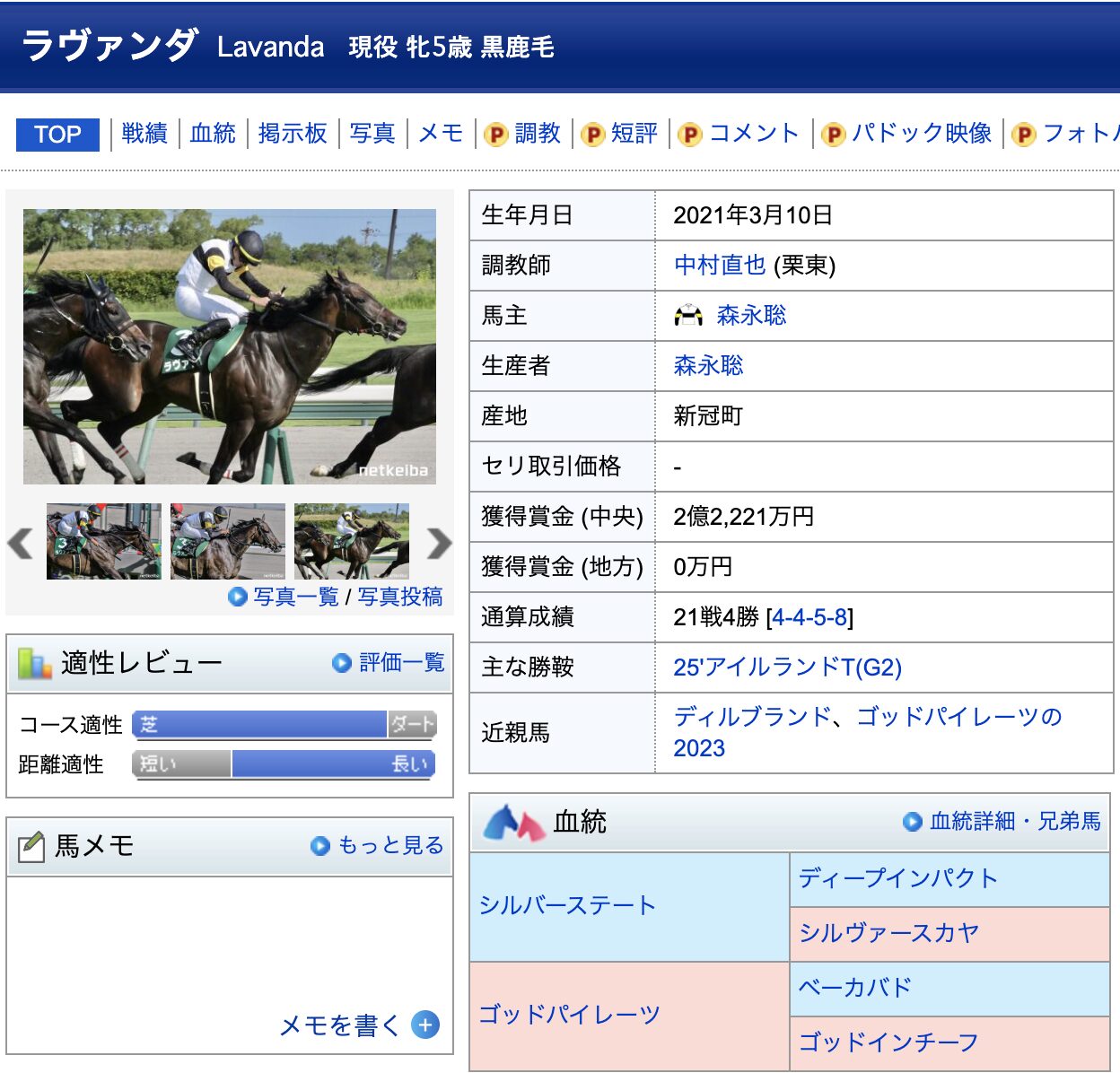Open the コメント premium tab
Screen dimensions: 1120x1073
[x=754, y=134]
